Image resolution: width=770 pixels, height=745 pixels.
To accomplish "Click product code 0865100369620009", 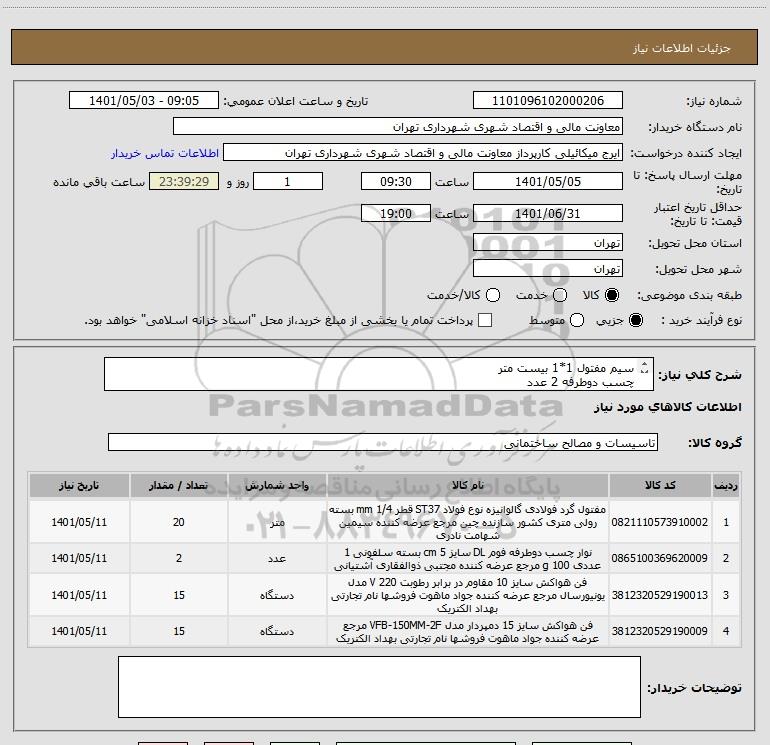I will click(660, 558).
